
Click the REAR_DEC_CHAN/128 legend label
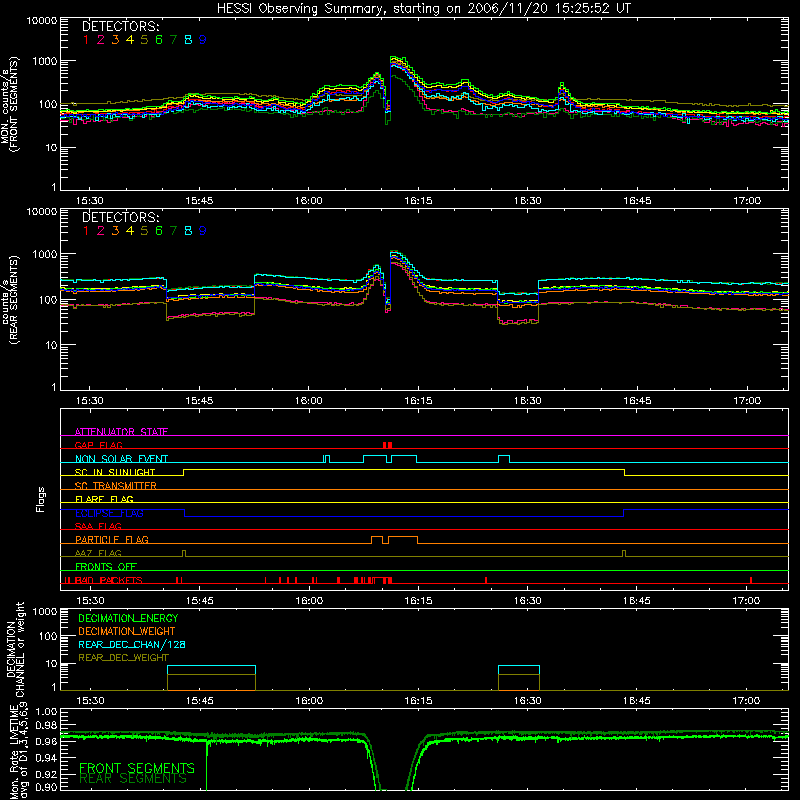tap(132, 645)
